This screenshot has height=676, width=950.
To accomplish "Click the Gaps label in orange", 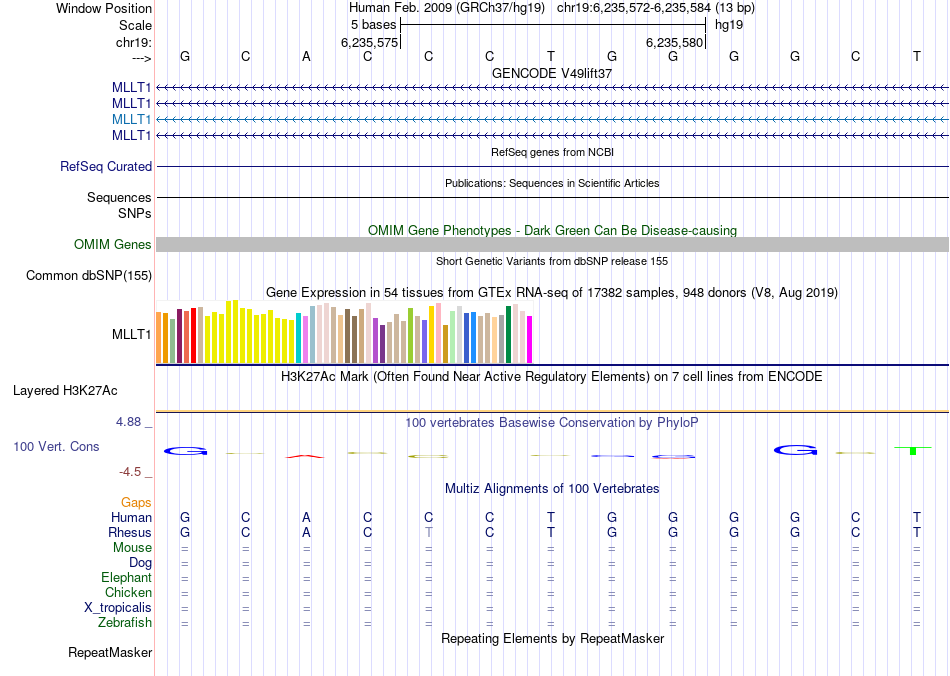I will 136,502.
